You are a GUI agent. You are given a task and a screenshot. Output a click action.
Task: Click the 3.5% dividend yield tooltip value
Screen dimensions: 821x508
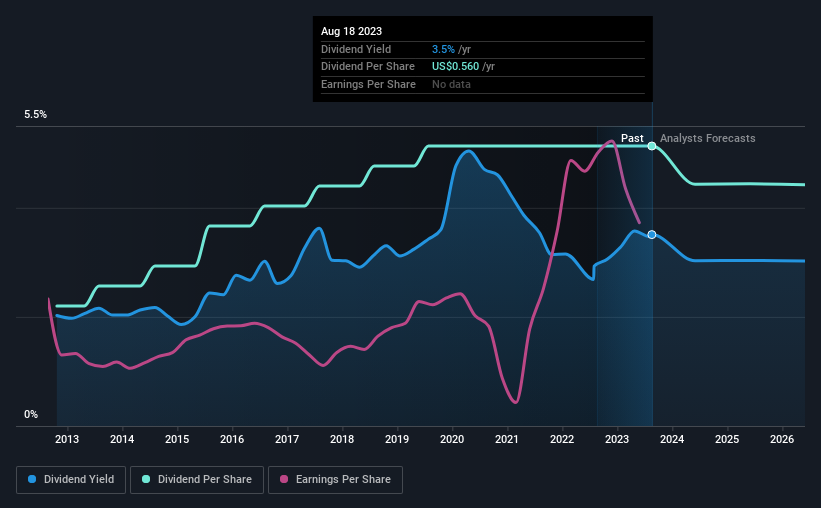[x=443, y=49]
